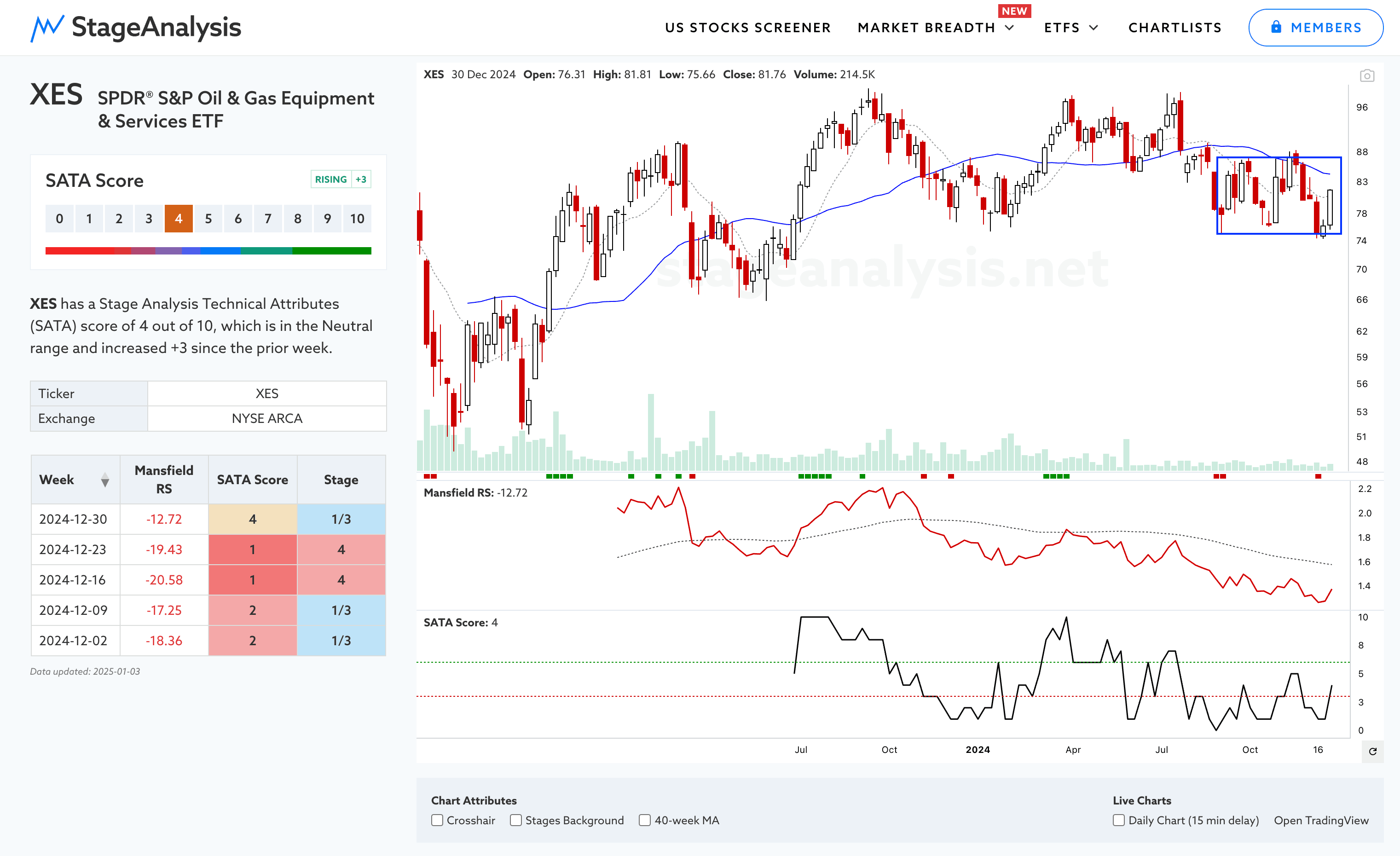Viewport: 1400px width, 856px height.
Task: Expand the Market Breadth dropdown chevron
Action: (1010, 27)
